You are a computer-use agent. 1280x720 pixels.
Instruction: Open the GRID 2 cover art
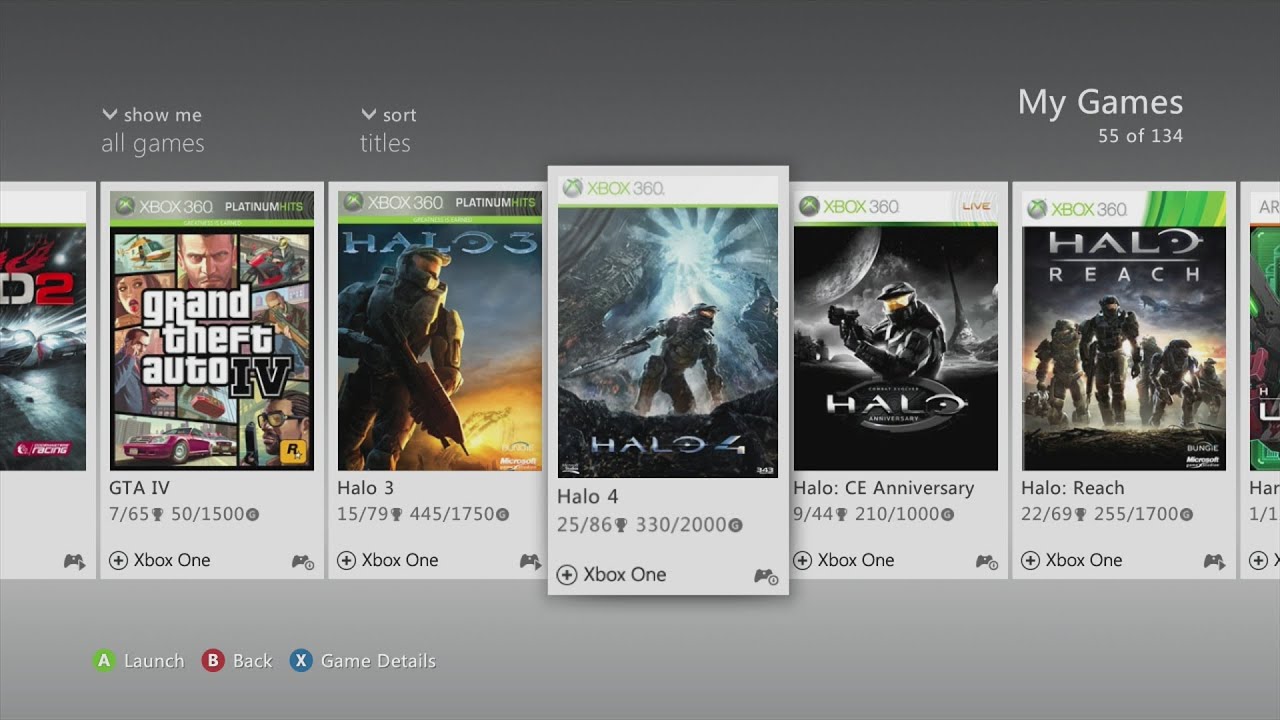pyautogui.click(x=43, y=331)
